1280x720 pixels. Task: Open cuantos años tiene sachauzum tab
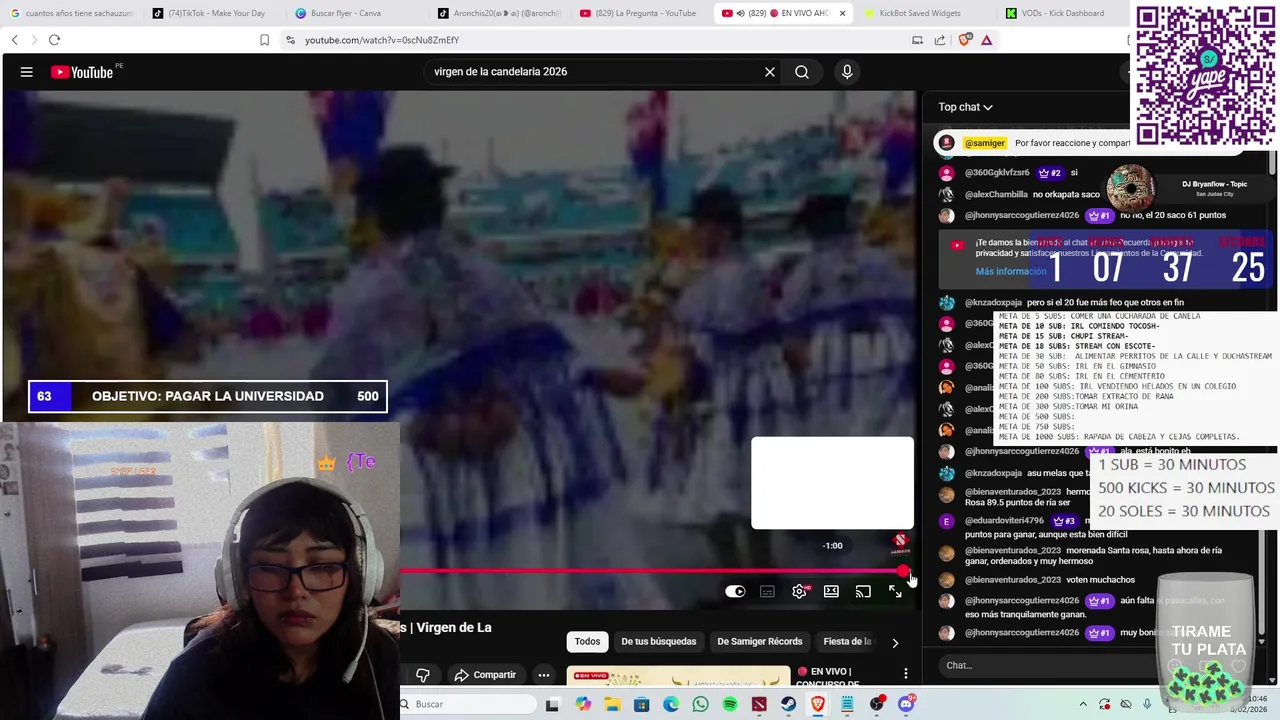(72, 13)
